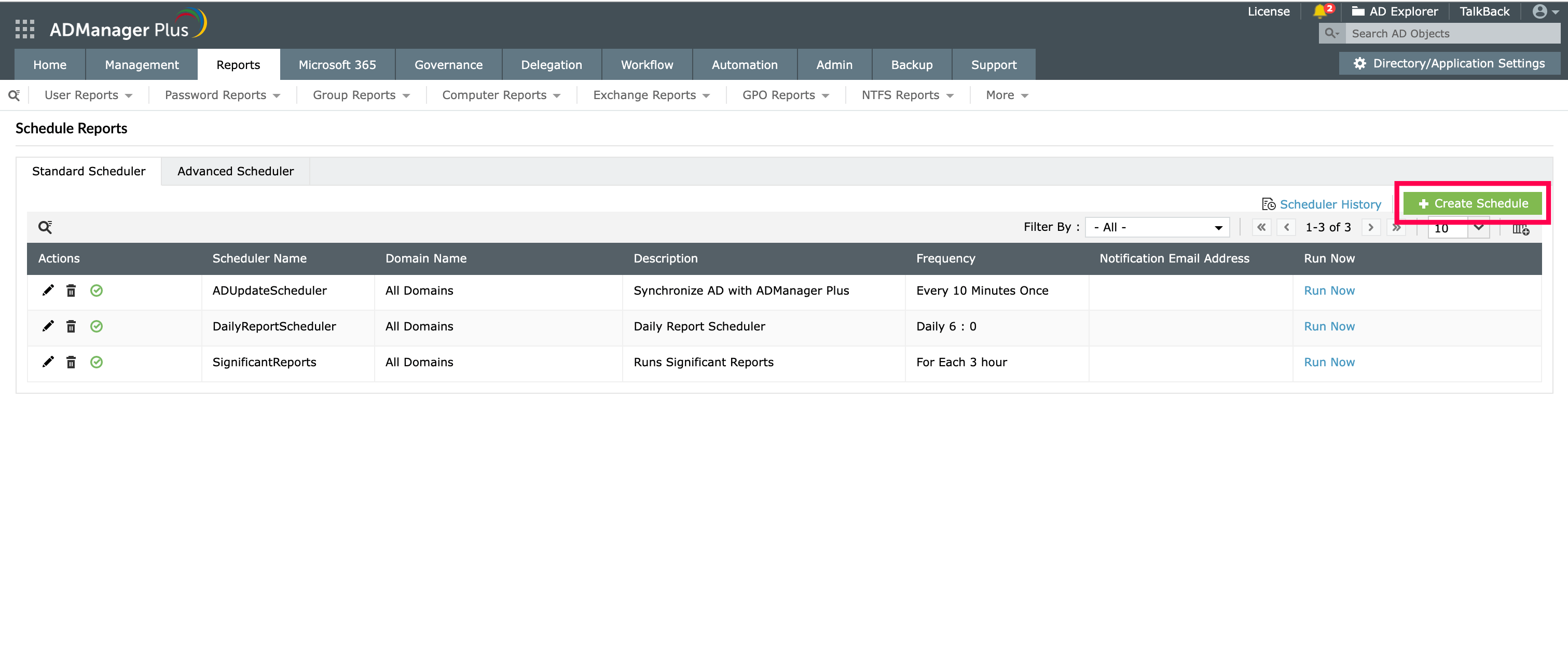
Task: Delete the DailyReportScheduler schedule
Action: point(71,326)
